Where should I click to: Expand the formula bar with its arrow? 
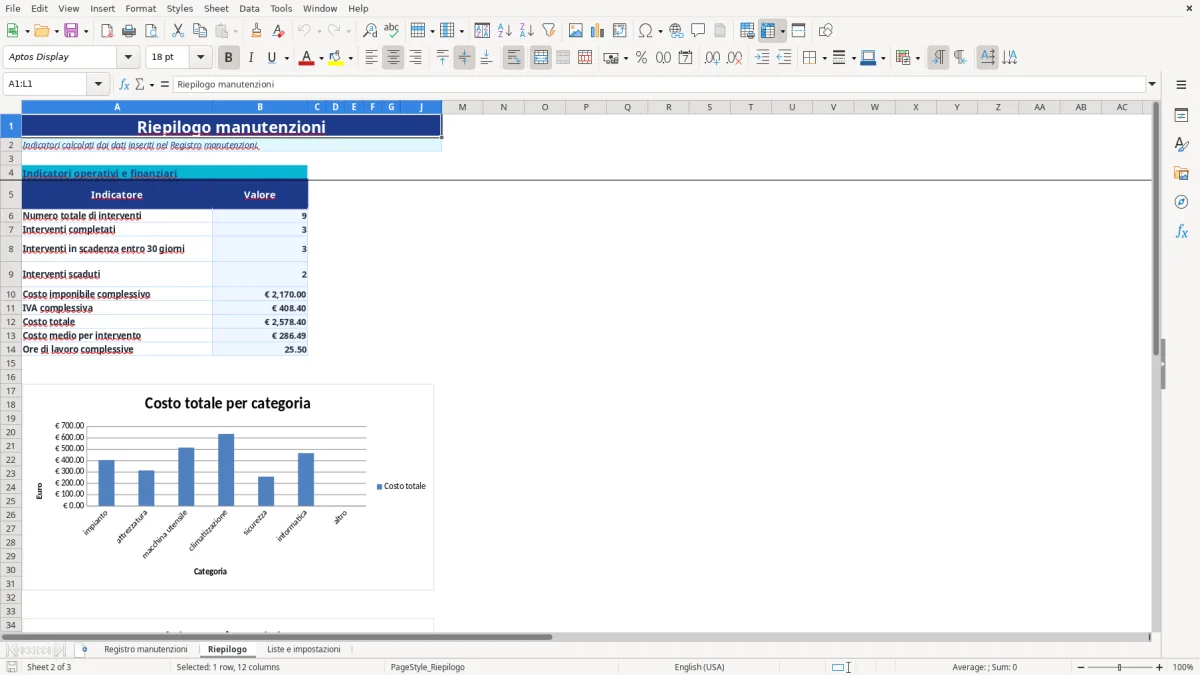[x=1152, y=85]
